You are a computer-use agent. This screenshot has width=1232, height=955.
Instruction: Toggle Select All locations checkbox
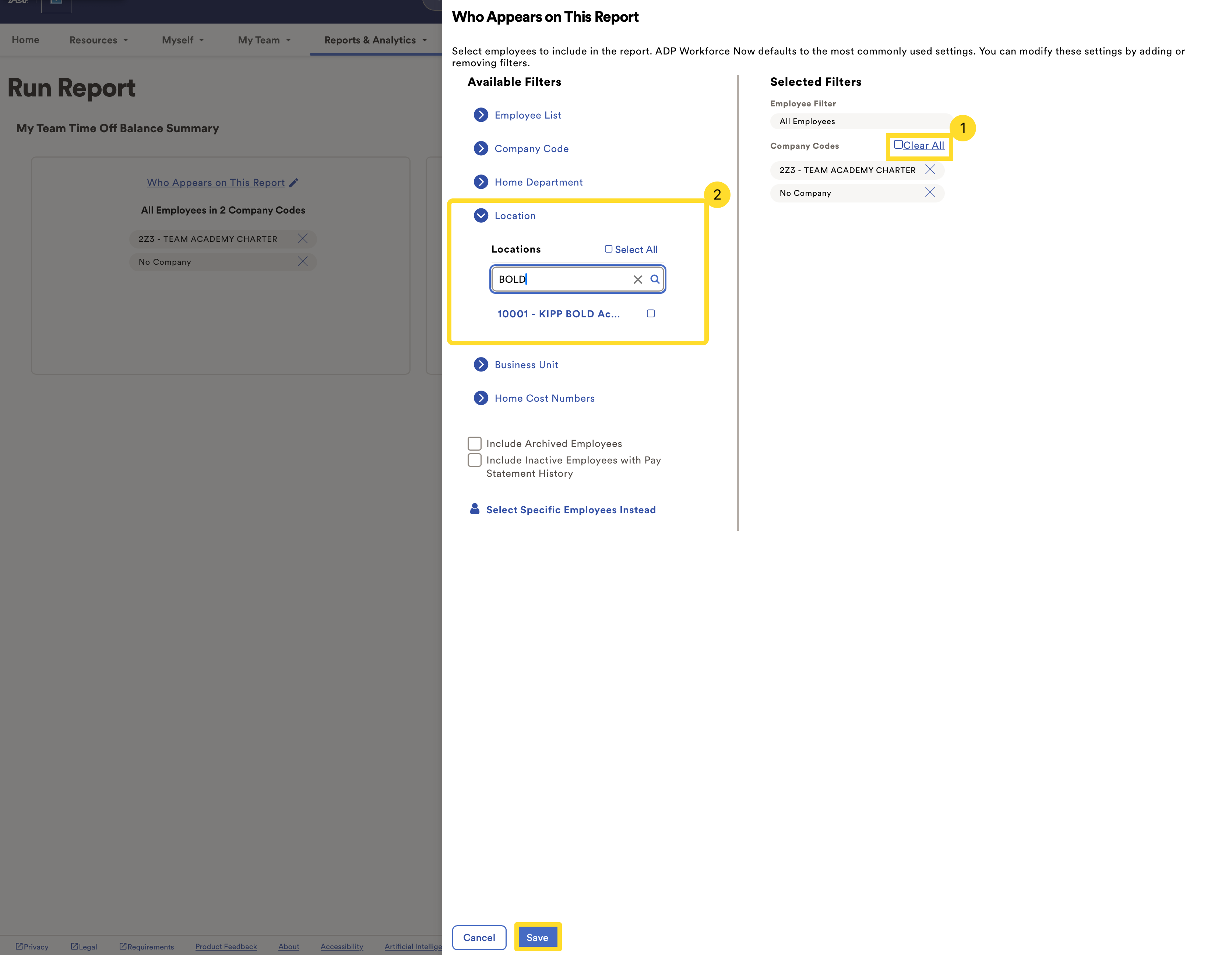[608, 249]
